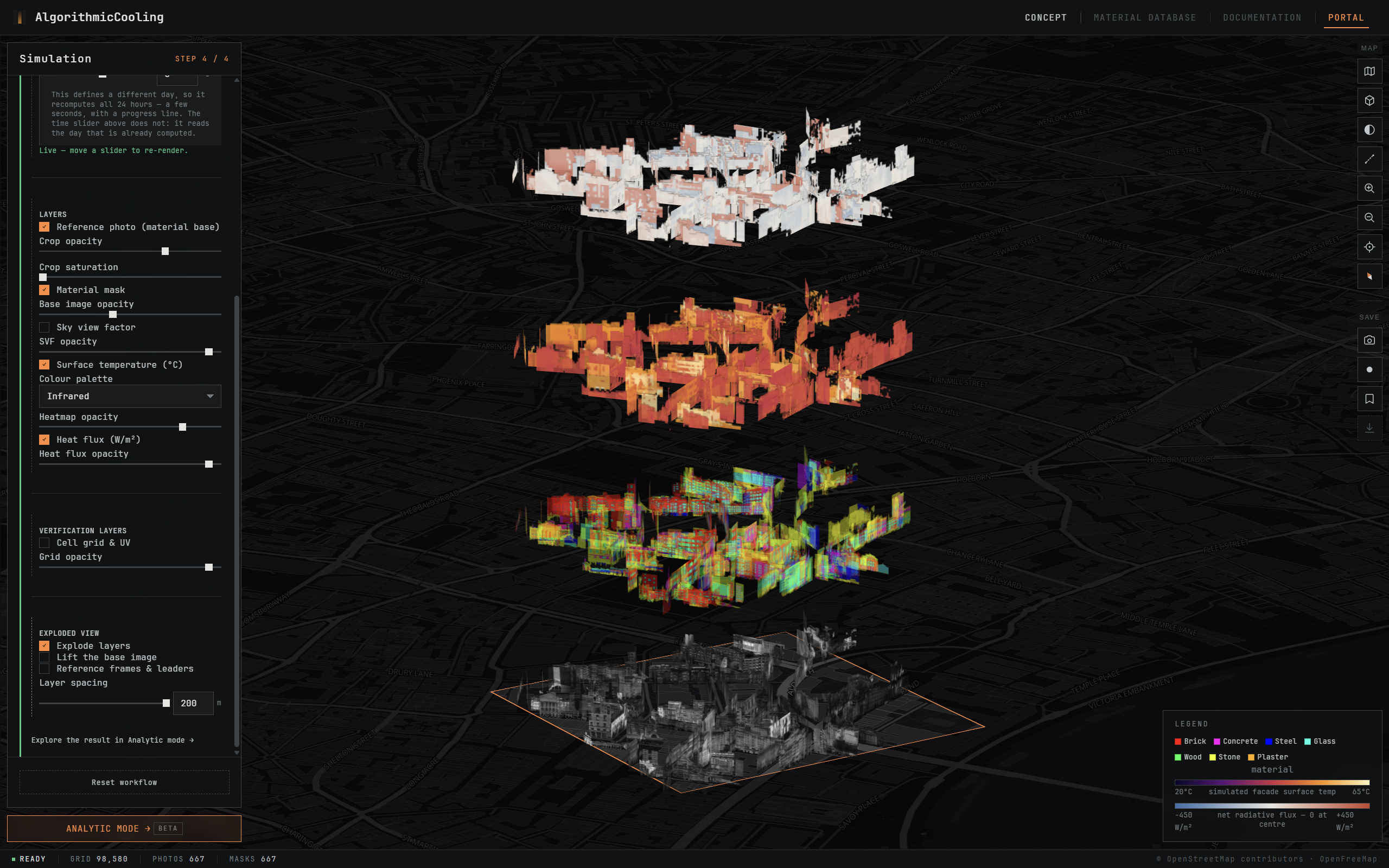Click the Heat flux opacity slider handle
Image resolution: width=1389 pixels, height=868 pixels.
point(209,464)
